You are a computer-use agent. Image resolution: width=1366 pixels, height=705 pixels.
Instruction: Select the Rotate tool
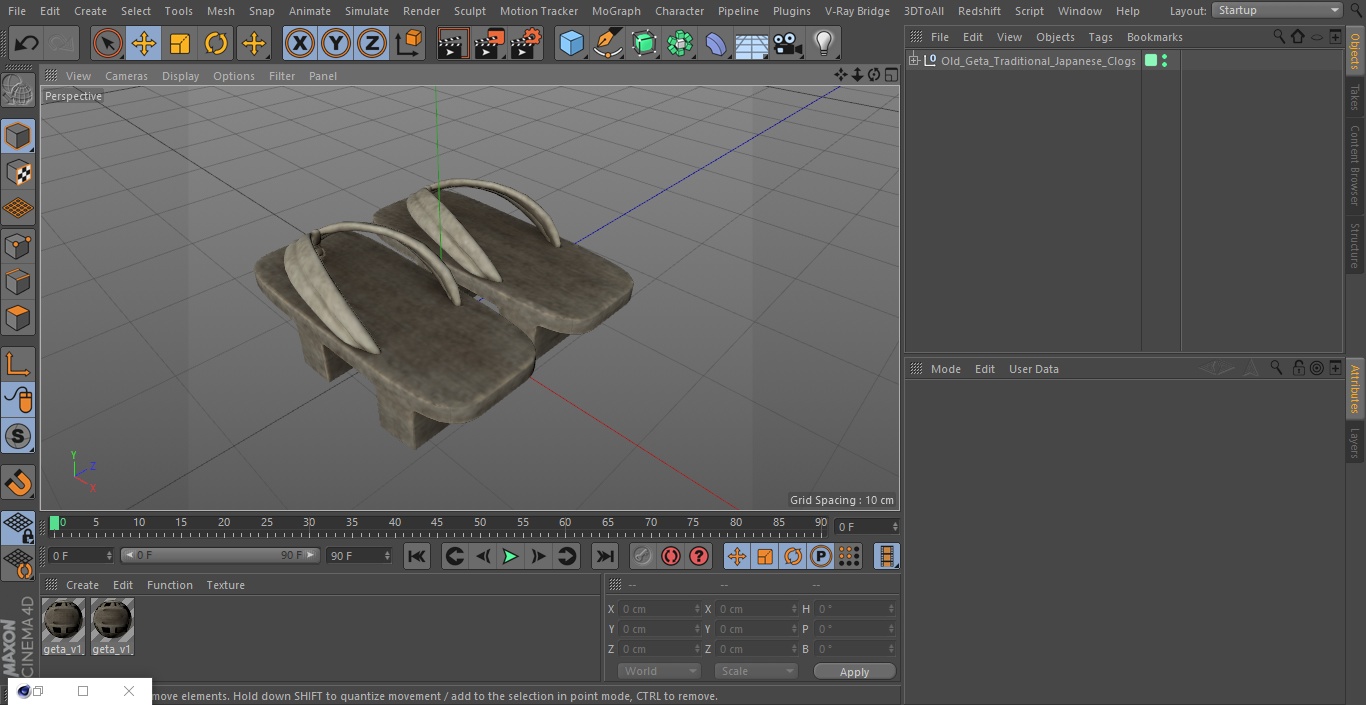tap(216, 43)
